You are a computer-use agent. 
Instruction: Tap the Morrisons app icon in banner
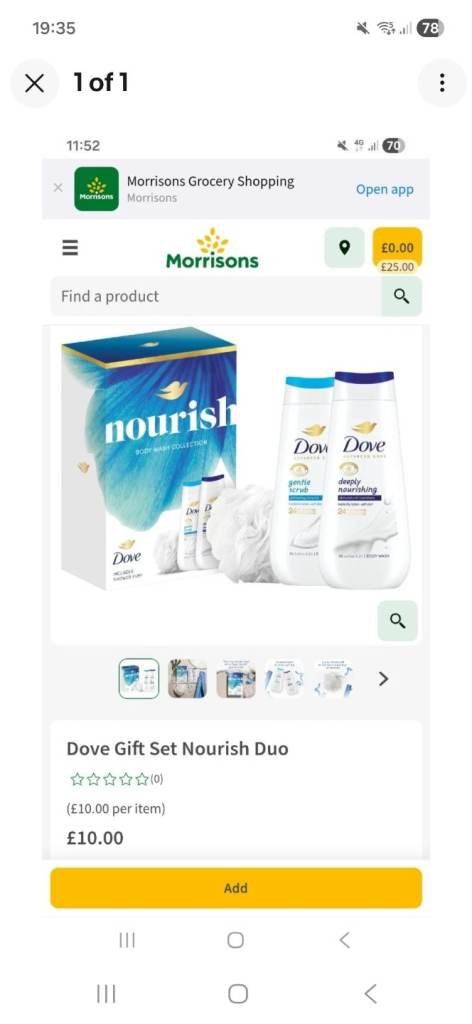(x=97, y=189)
